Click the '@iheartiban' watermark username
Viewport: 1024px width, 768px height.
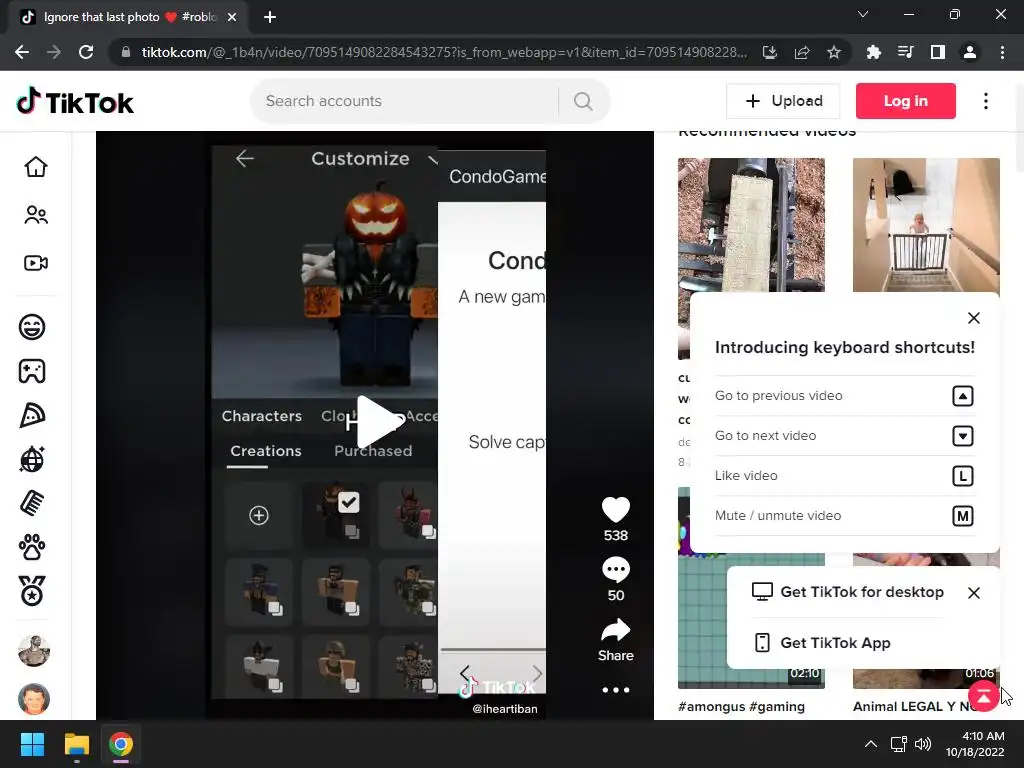[x=505, y=709]
